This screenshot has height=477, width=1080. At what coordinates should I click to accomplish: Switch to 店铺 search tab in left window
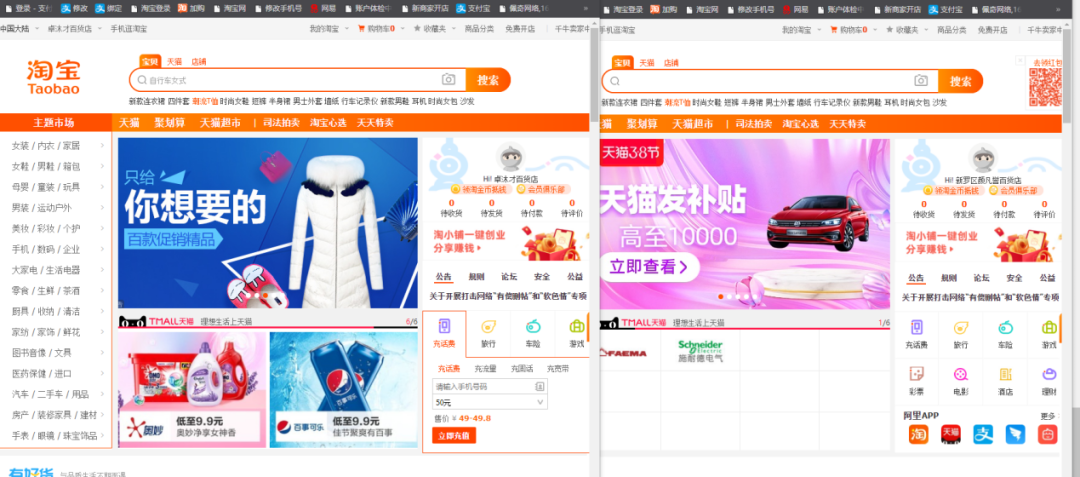coord(199,62)
